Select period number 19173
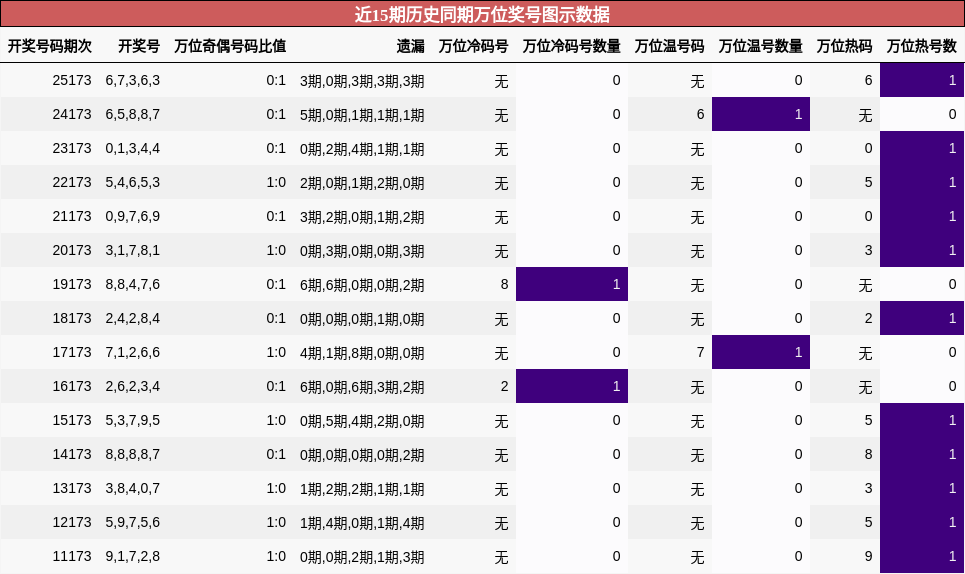Viewport: 965px width, 574px height. [x=72, y=284]
